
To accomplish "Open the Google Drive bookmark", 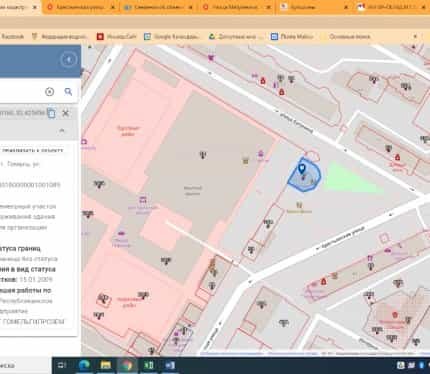I will coord(235,37).
